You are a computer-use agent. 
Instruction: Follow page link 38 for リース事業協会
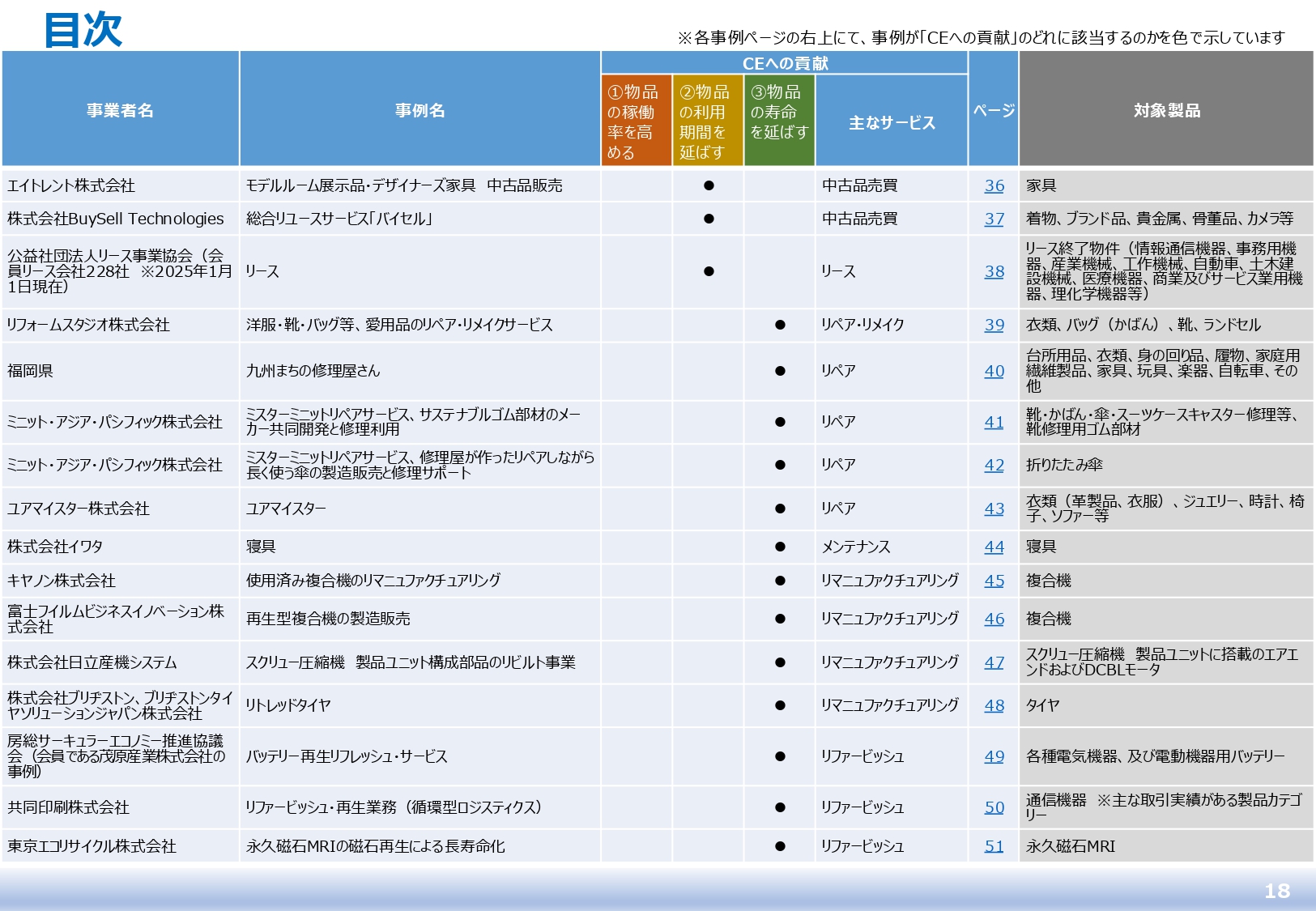click(994, 271)
